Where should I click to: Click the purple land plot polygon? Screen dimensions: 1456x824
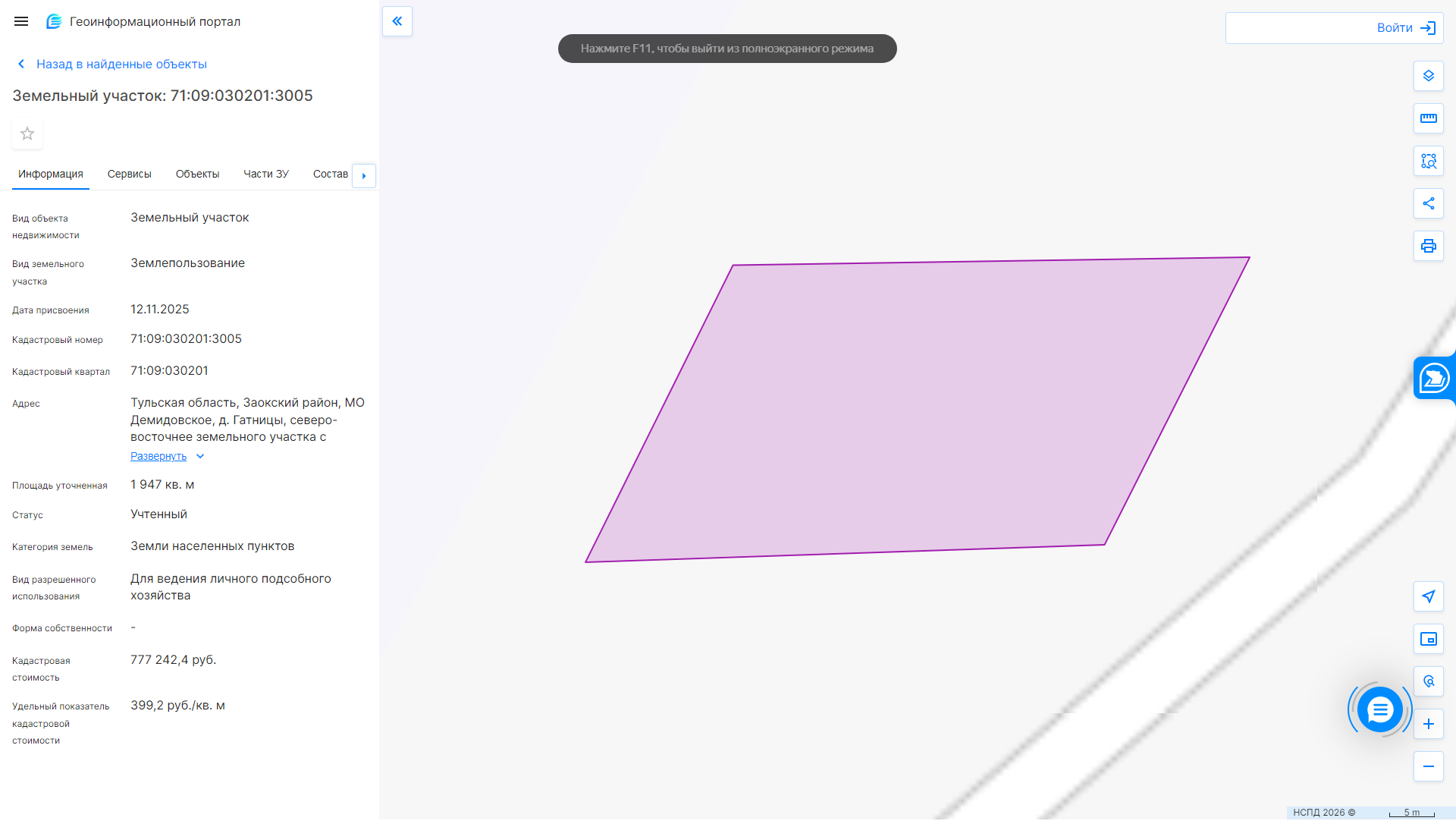[918, 410]
